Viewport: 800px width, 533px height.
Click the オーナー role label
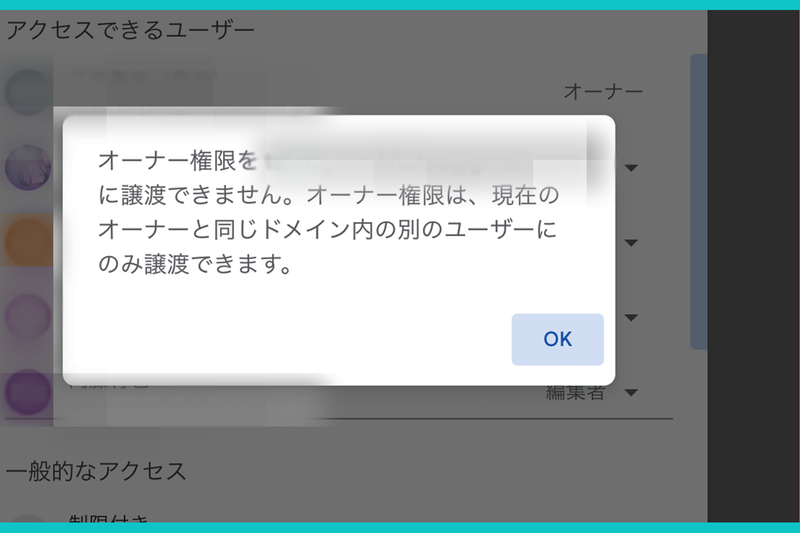click(x=603, y=92)
